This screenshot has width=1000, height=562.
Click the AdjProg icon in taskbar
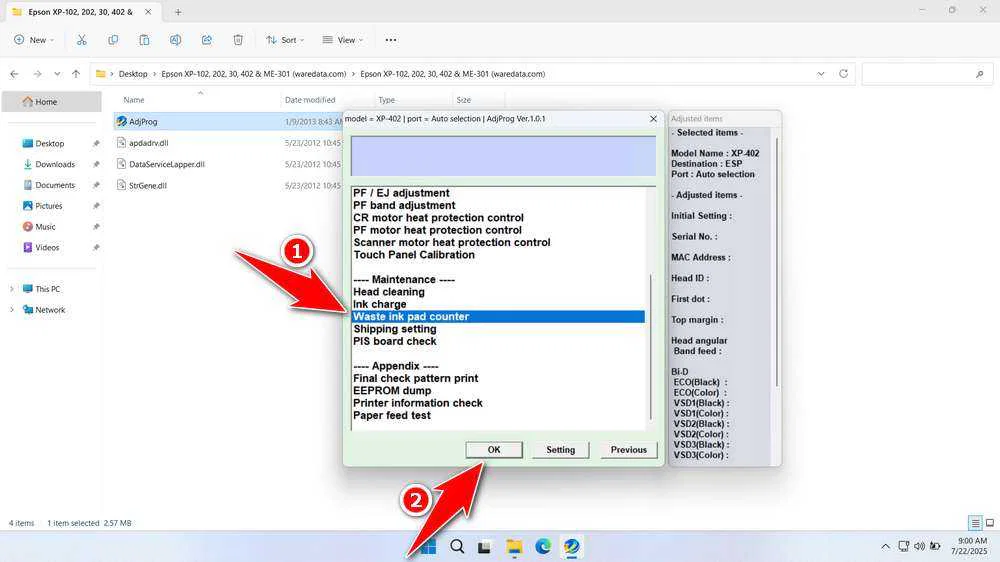571,547
